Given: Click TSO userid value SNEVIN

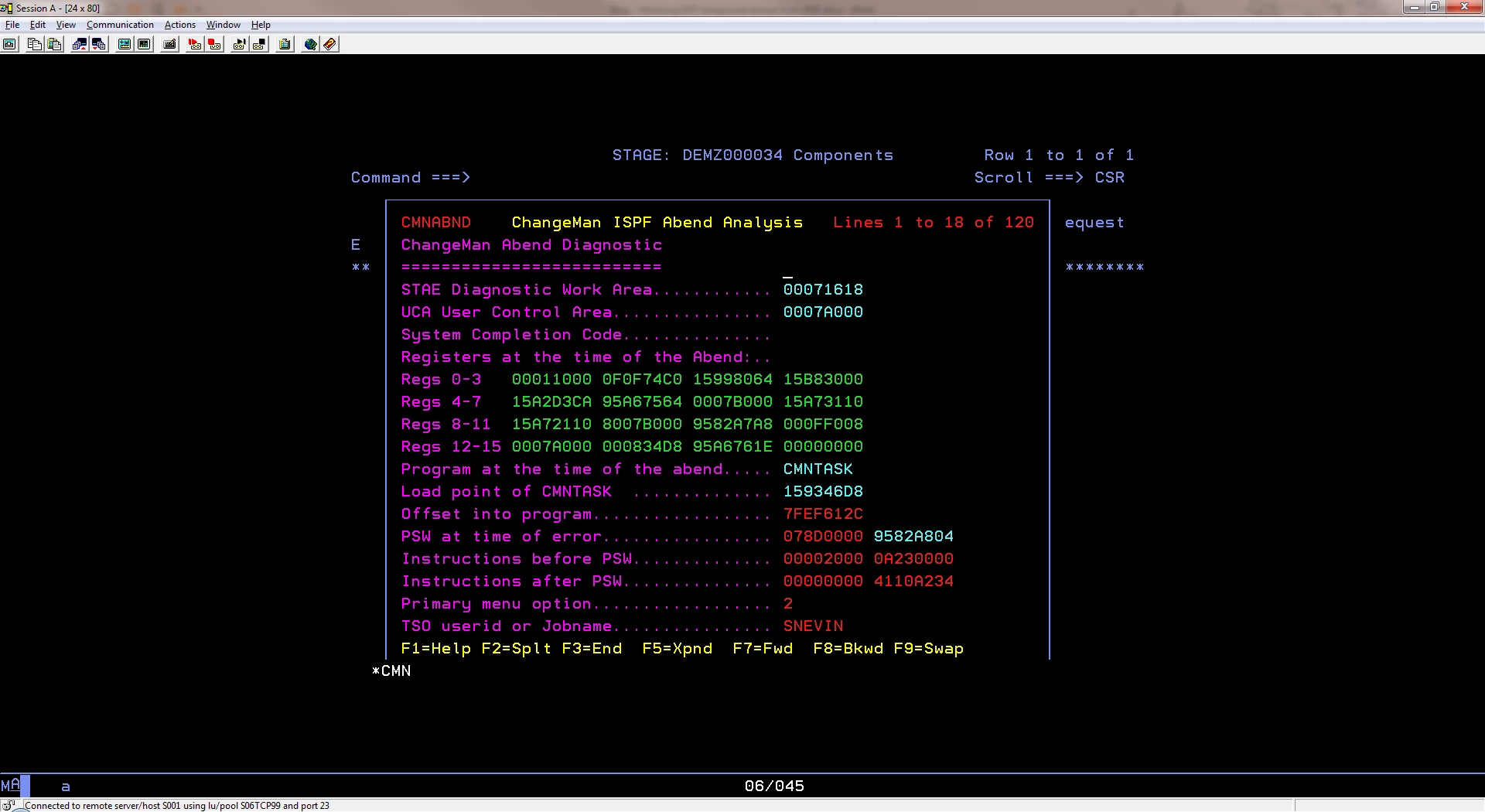Looking at the screenshot, I should tap(813, 626).
